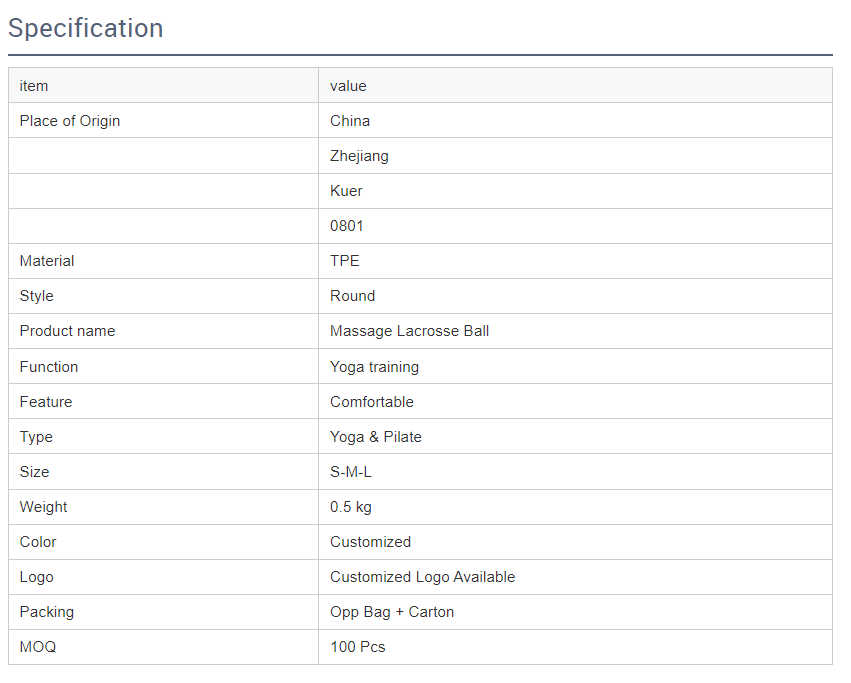Select the Yoga & Pilate value
The image size is (851, 683).
tap(376, 437)
